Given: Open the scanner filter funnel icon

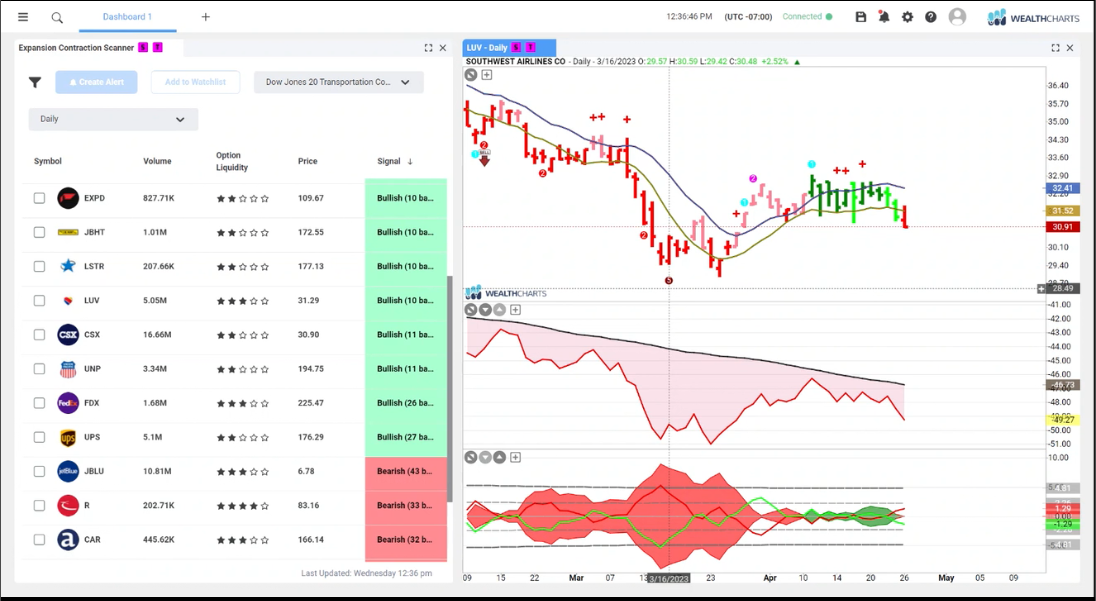Looking at the screenshot, I should tap(35, 82).
